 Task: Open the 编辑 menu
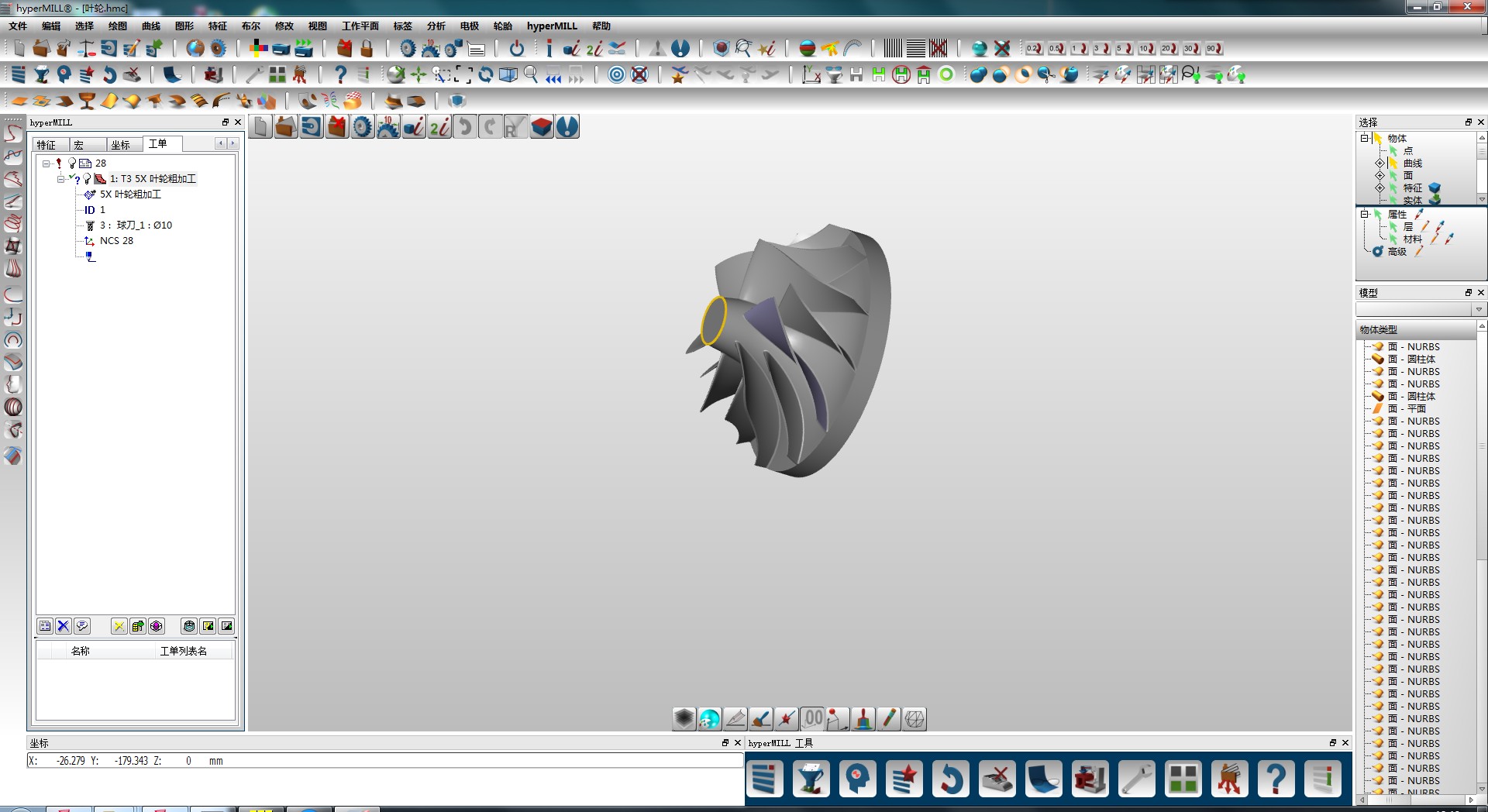51,26
